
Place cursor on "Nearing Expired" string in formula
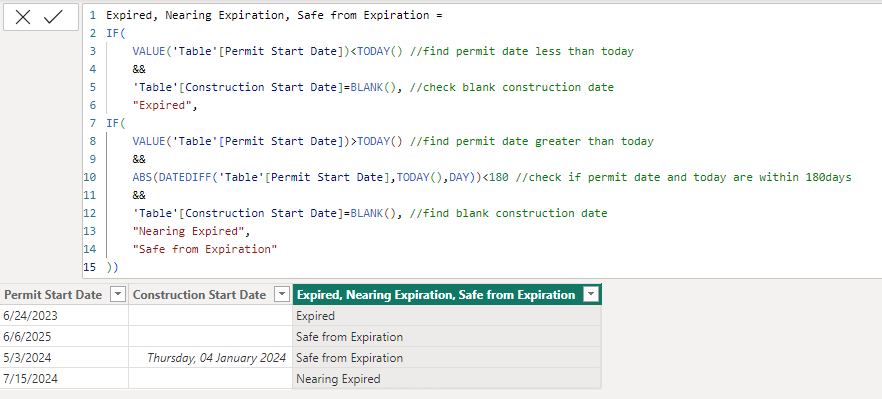coord(188,231)
